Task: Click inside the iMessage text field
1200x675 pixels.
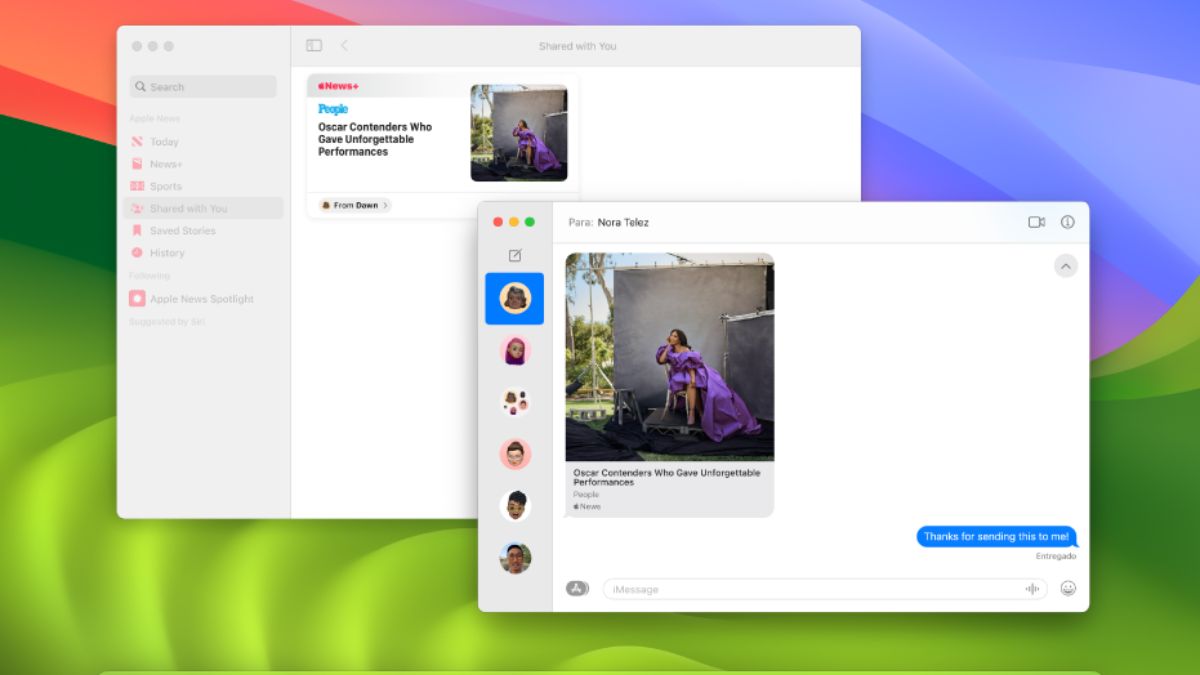Action: pos(800,589)
